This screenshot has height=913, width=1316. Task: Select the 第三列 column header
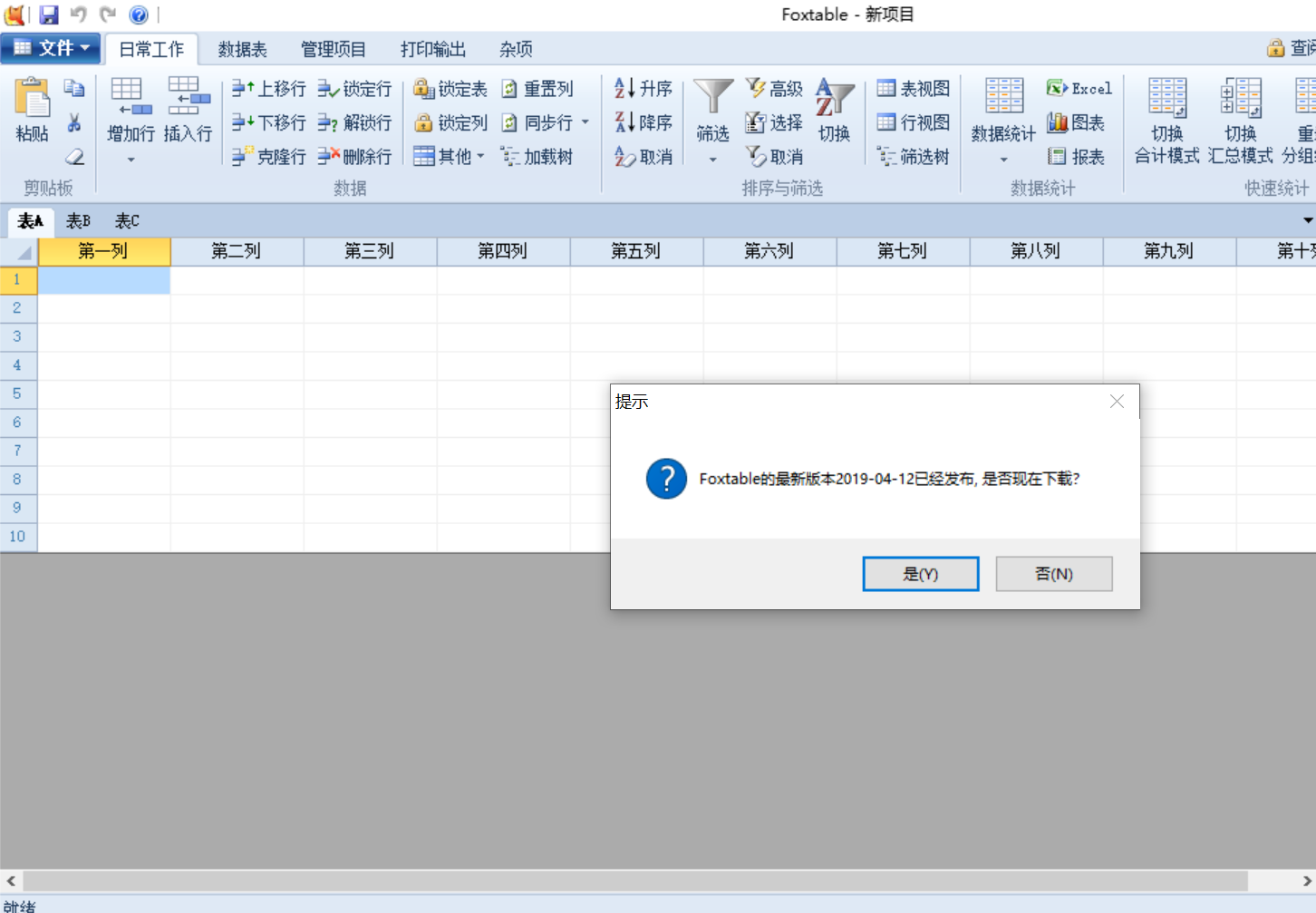[x=370, y=251]
